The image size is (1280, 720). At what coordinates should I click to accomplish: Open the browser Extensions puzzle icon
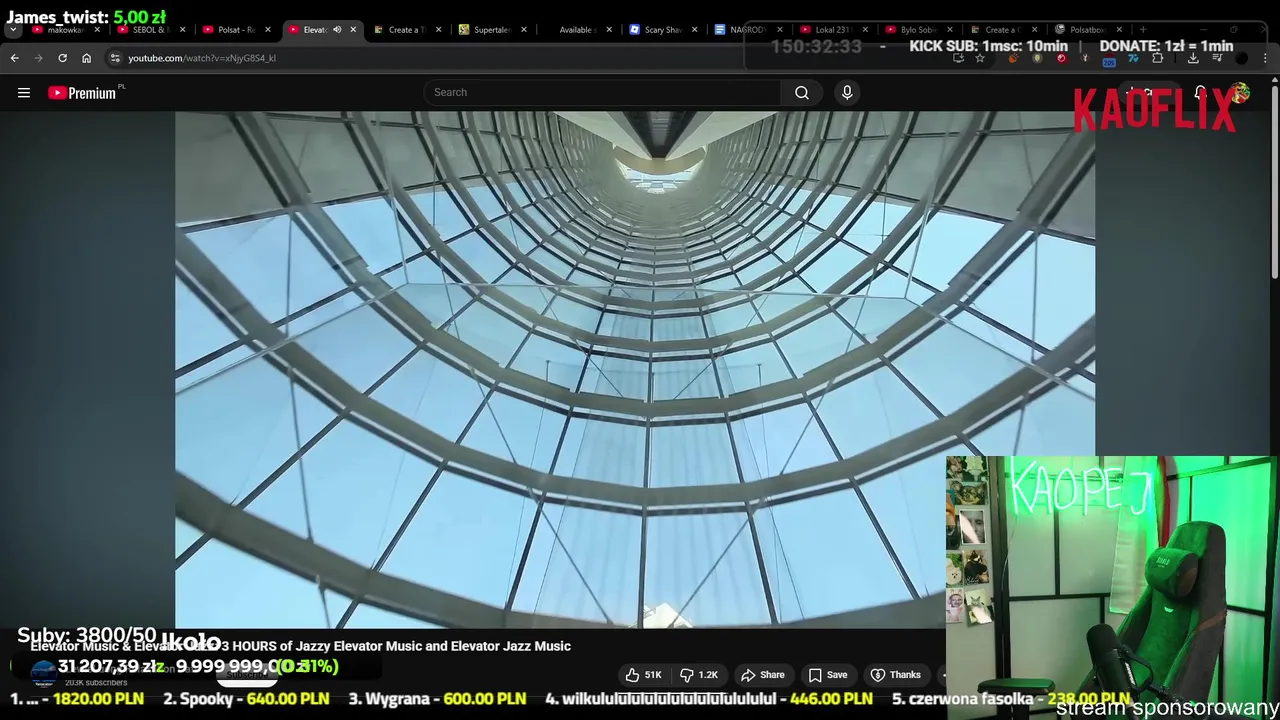tap(1158, 58)
